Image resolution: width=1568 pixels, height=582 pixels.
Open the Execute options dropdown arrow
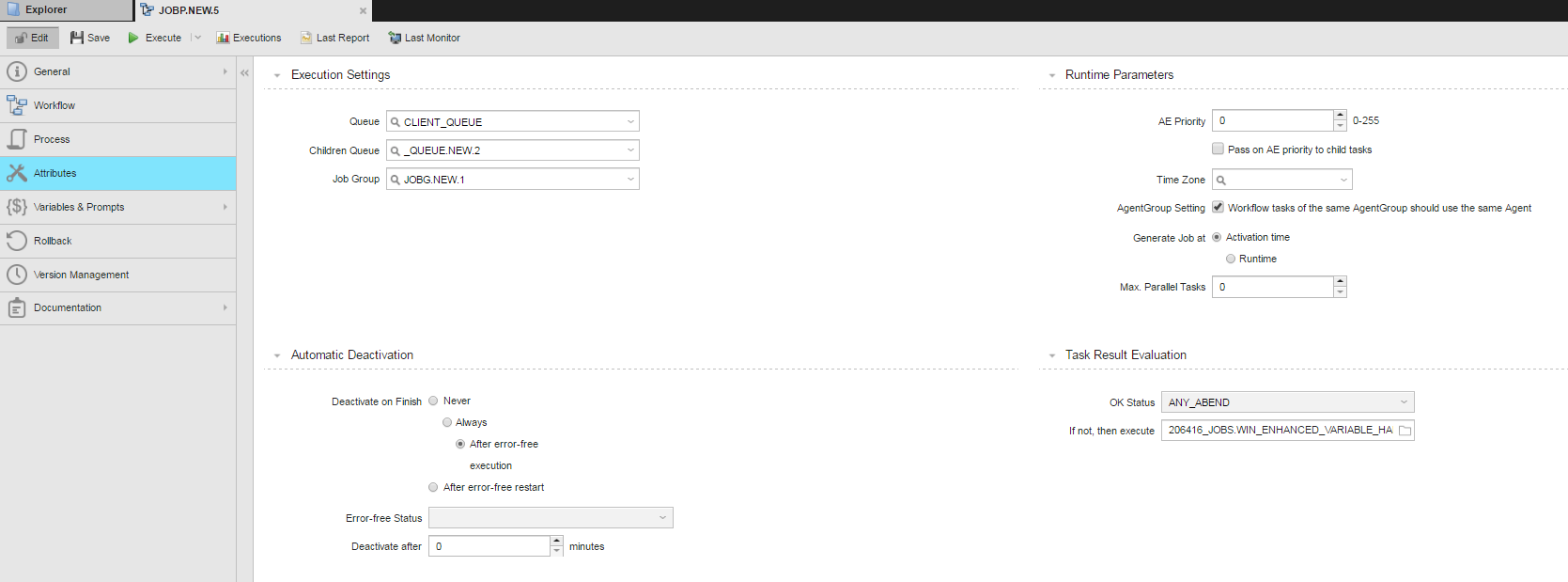tap(197, 38)
